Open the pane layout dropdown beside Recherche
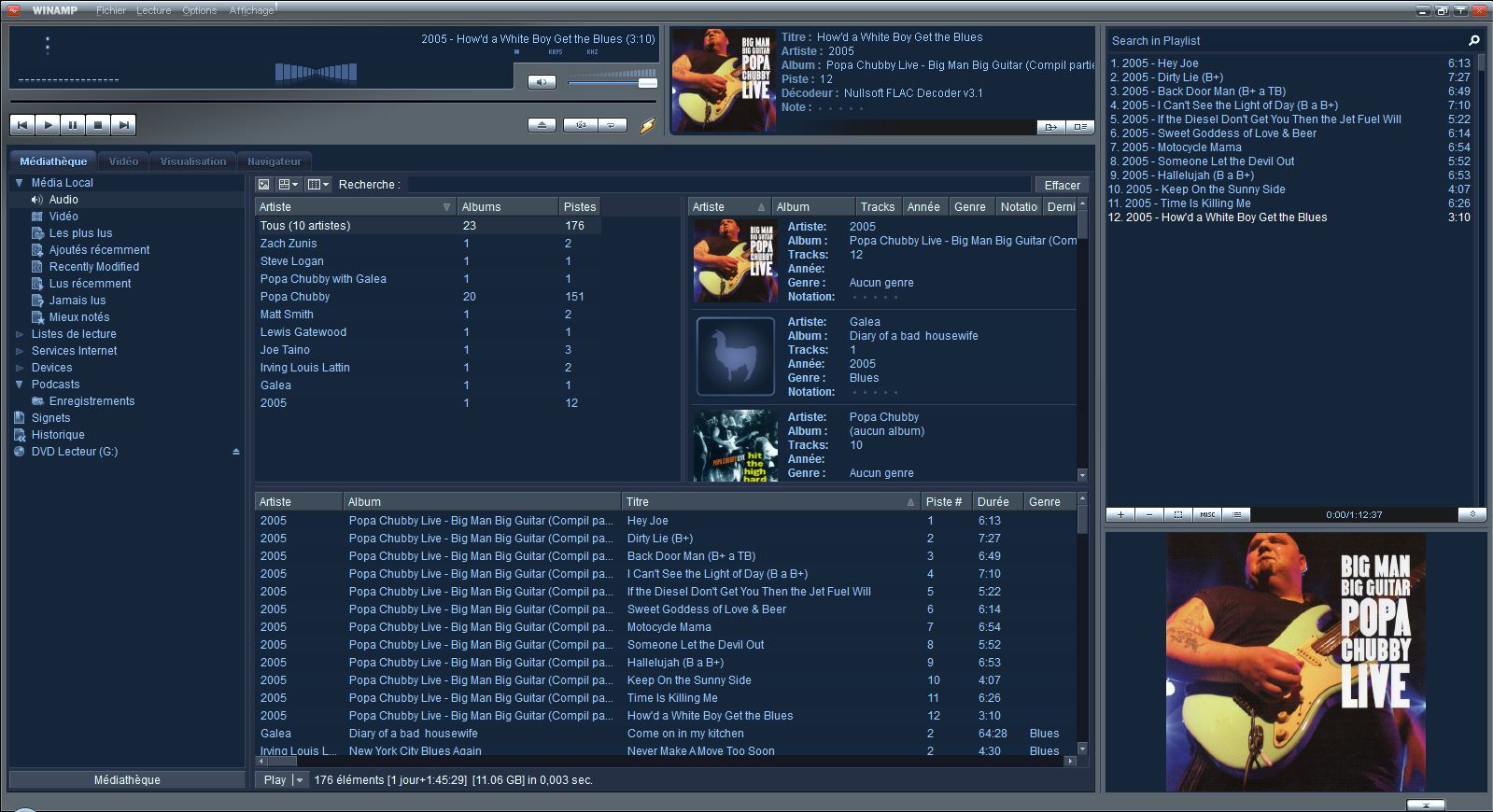Screen dimensions: 1493x812 point(289,185)
